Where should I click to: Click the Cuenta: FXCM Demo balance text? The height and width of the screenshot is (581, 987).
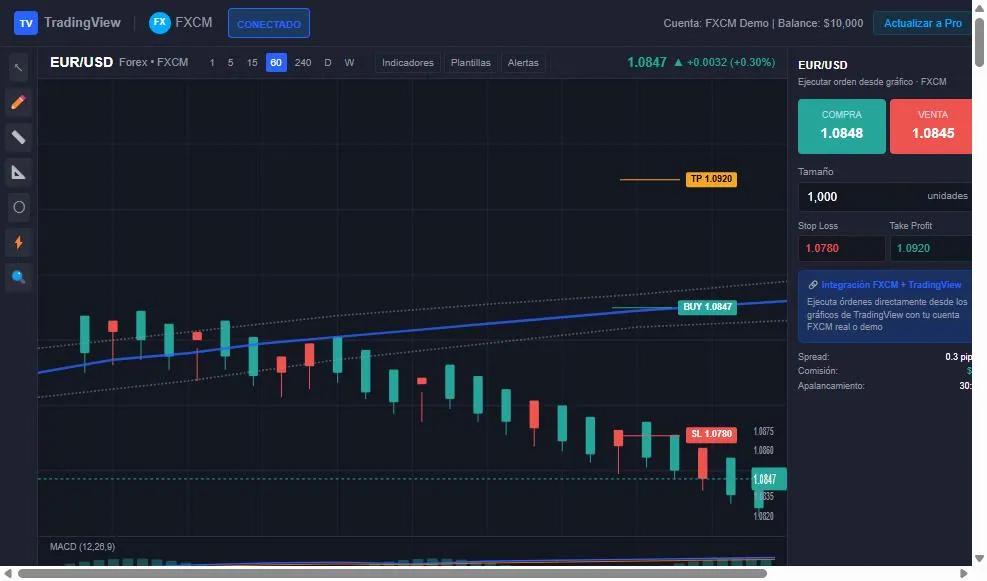763,23
